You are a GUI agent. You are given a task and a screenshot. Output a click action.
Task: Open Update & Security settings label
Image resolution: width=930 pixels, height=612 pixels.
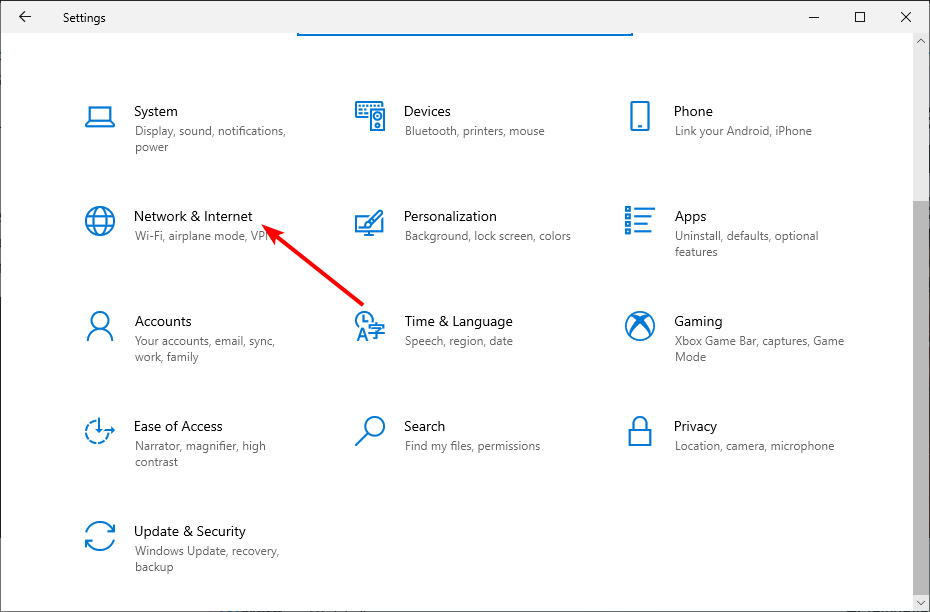(x=190, y=531)
